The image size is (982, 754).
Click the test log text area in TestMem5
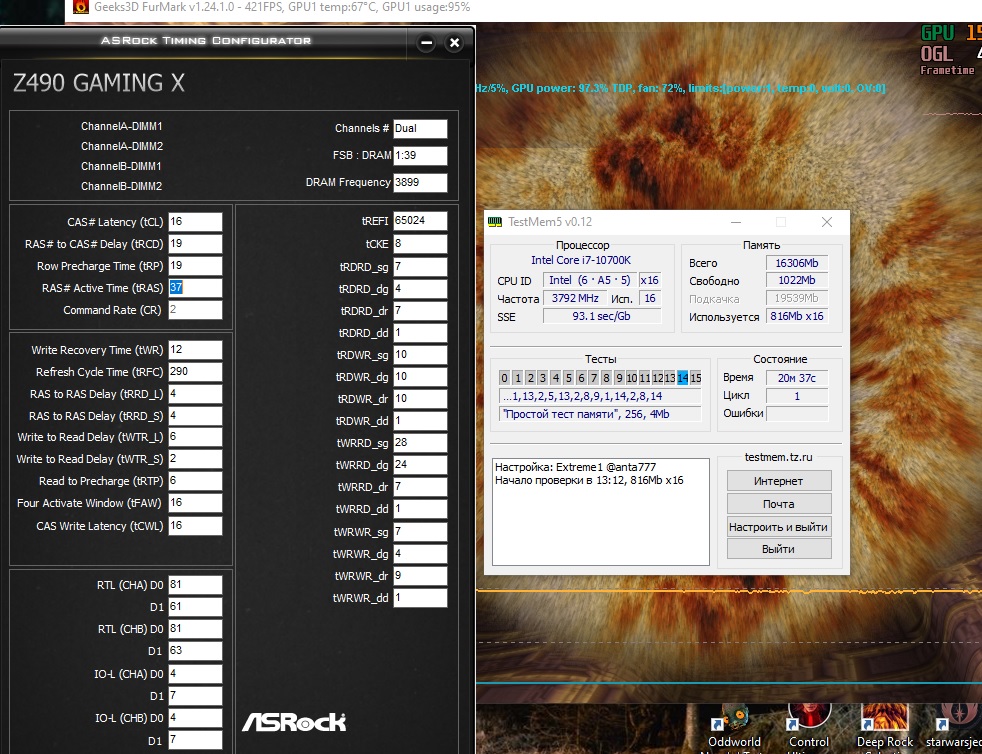tap(601, 512)
